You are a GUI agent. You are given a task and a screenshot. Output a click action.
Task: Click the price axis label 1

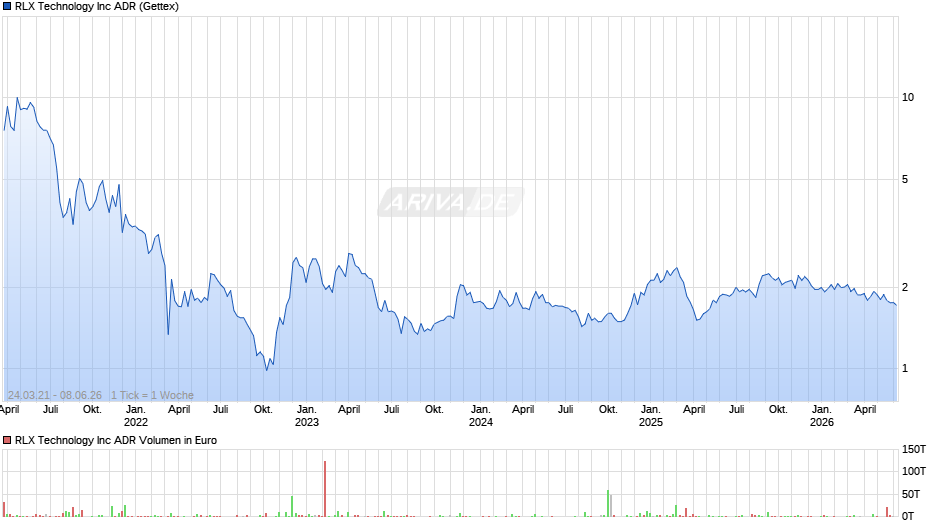point(905,368)
